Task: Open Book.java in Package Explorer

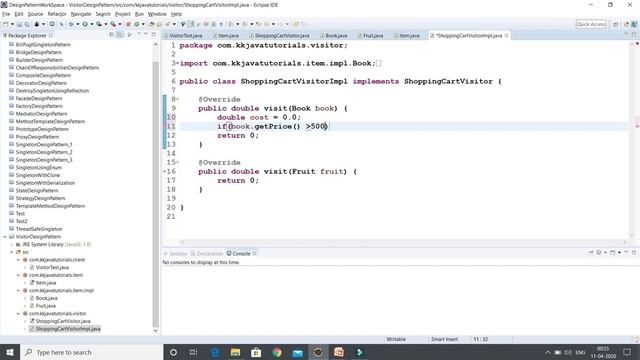Action: (47, 298)
